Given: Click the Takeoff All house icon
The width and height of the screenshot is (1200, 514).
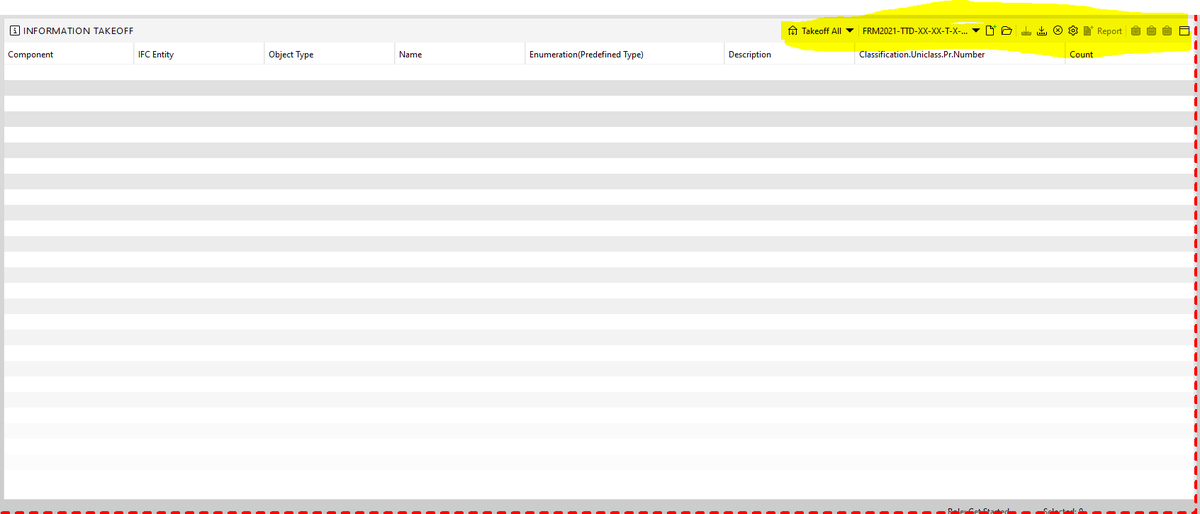Looking at the screenshot, I should [793, 31].
